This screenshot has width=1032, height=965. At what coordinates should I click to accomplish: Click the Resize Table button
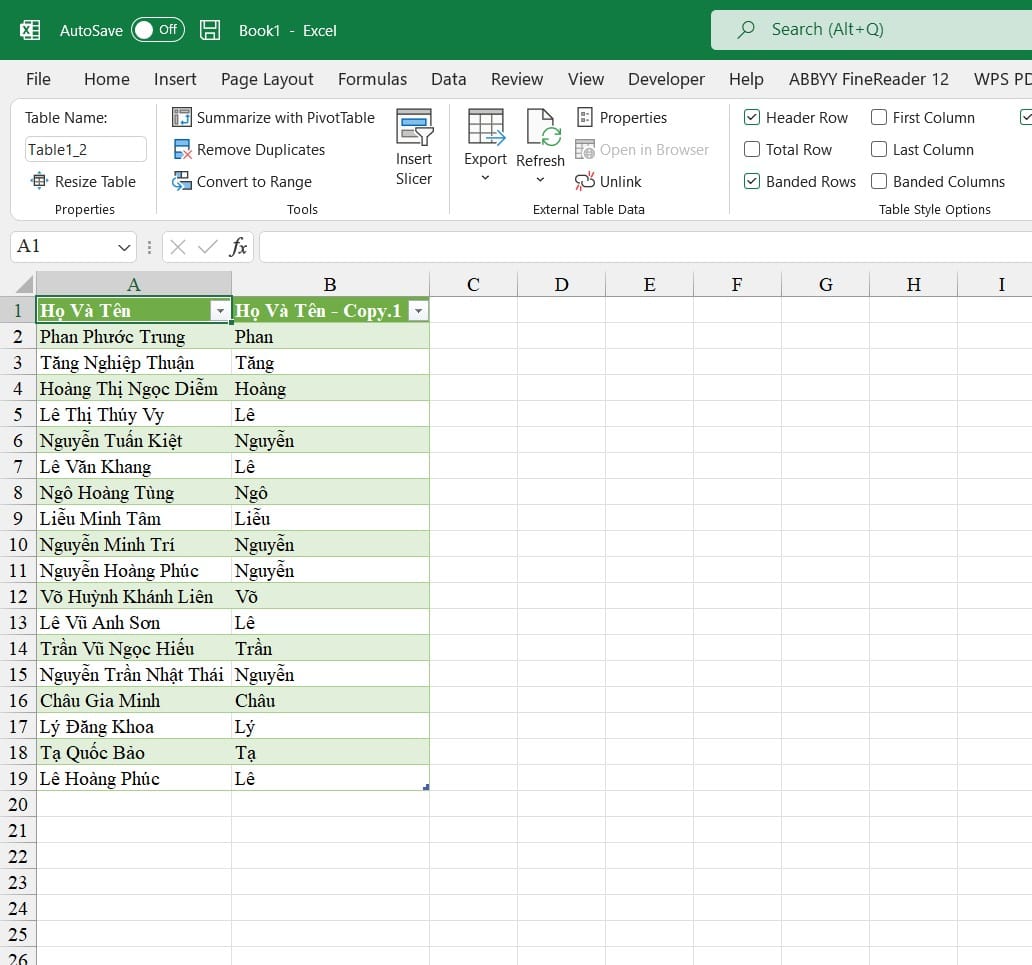tap(83, 182)
